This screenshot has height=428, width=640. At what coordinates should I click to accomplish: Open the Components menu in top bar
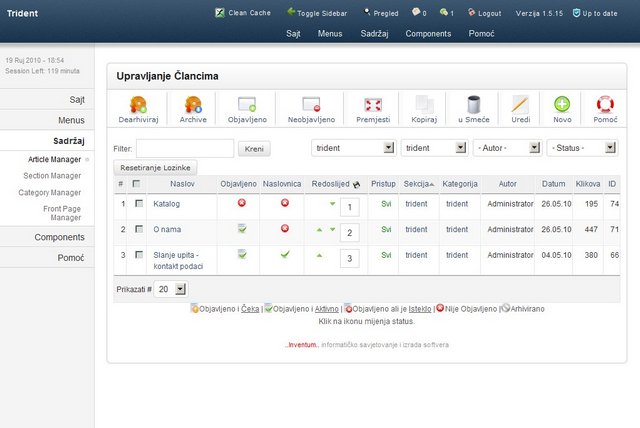click(x=427, y=33)
